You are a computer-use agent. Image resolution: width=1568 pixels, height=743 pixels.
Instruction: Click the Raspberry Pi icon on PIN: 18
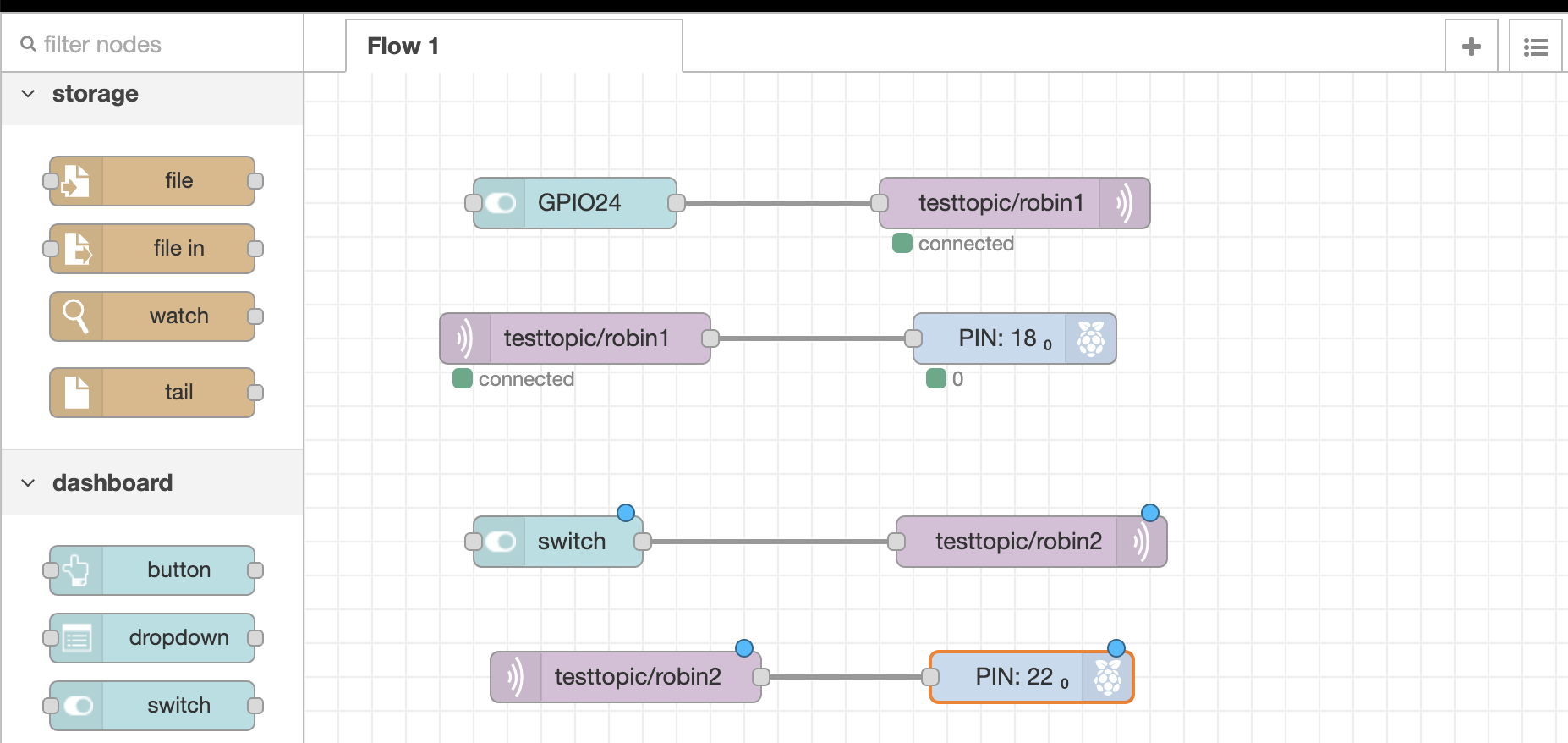point(1091,338)
